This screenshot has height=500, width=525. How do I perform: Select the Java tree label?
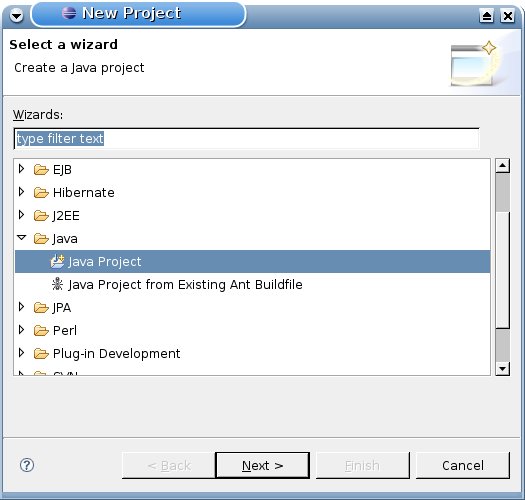(65, 239)
